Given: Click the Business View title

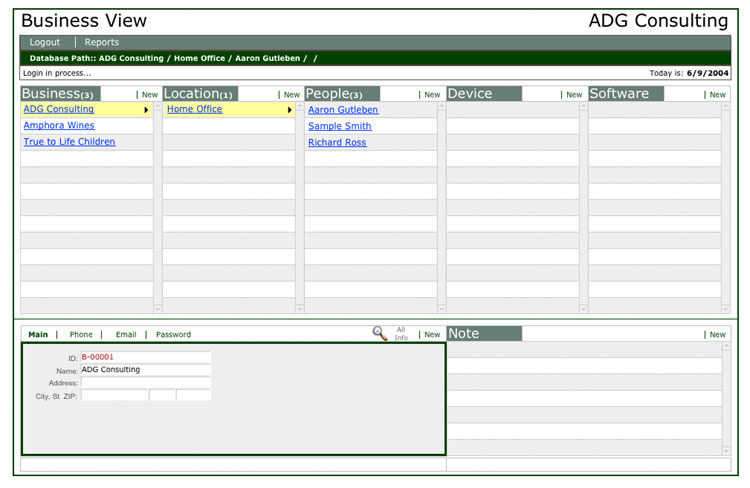Looking at the screenshot, I should tap(84, 21).
